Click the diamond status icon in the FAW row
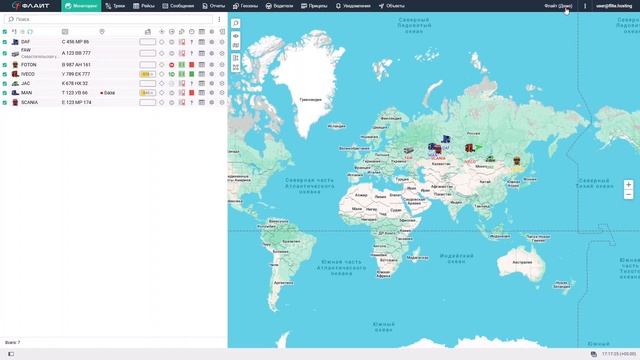The image size is (640, 360). point(162,53)
